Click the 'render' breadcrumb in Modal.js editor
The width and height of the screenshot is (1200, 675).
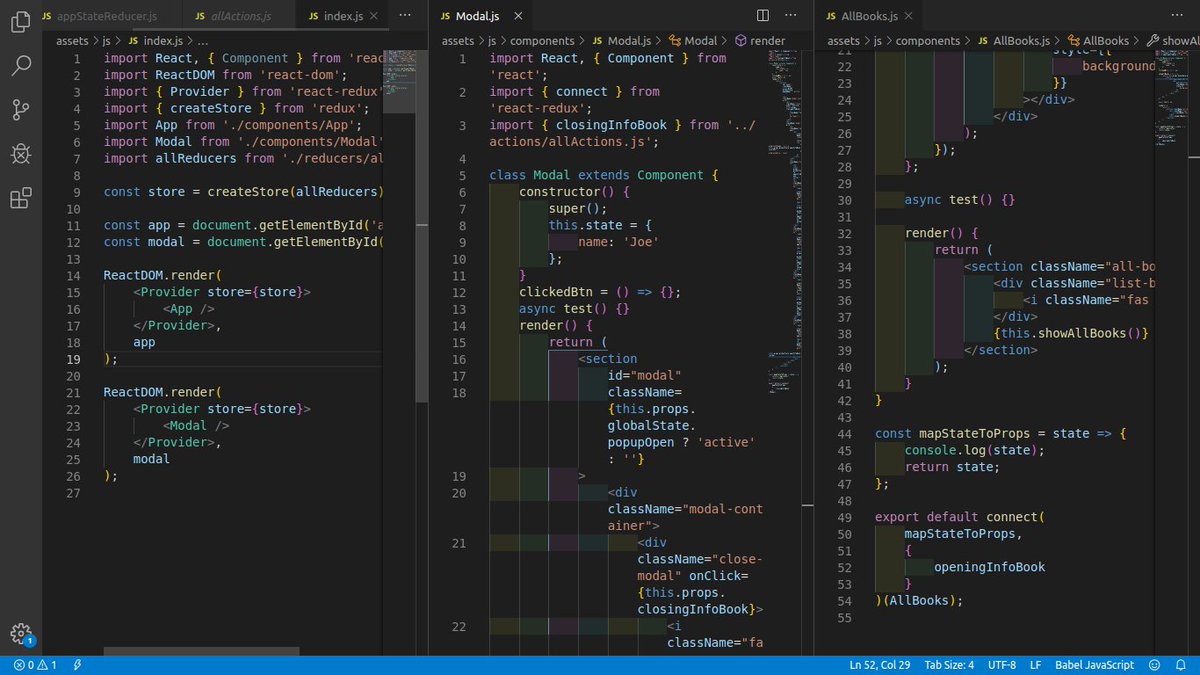click(768, 41)
